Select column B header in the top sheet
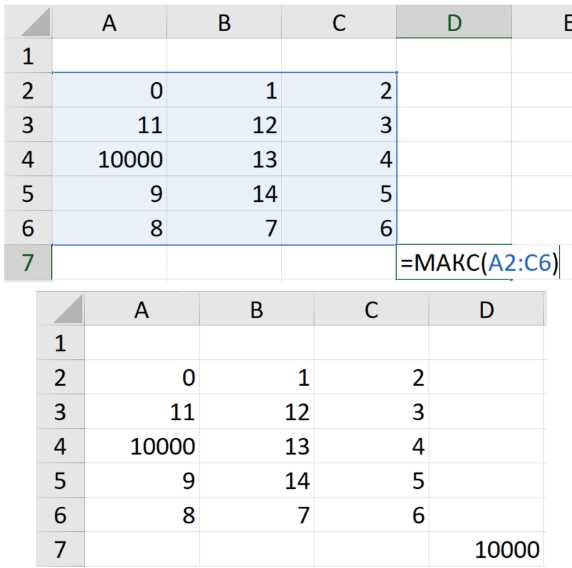572x568 pixels. pyautogui.click(x=224, y=22)
